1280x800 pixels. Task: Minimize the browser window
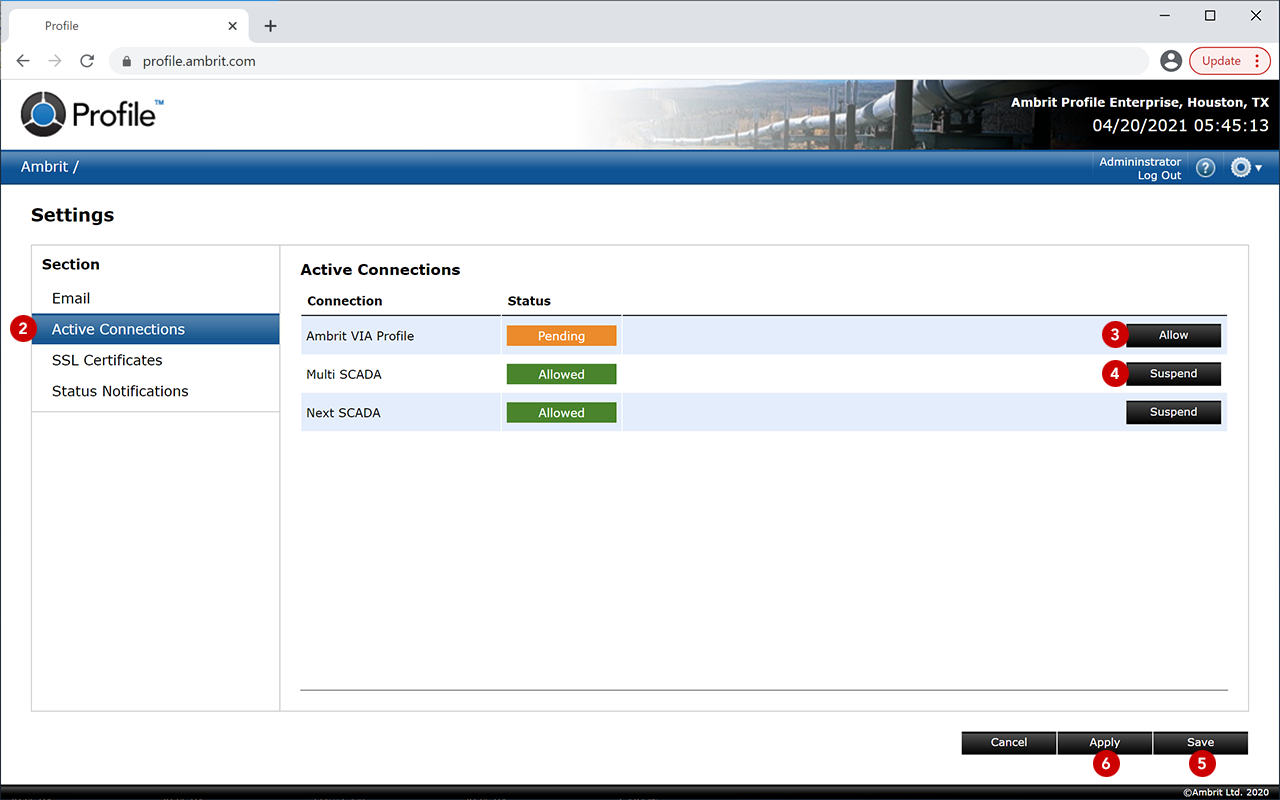[x=1164, y=16]
